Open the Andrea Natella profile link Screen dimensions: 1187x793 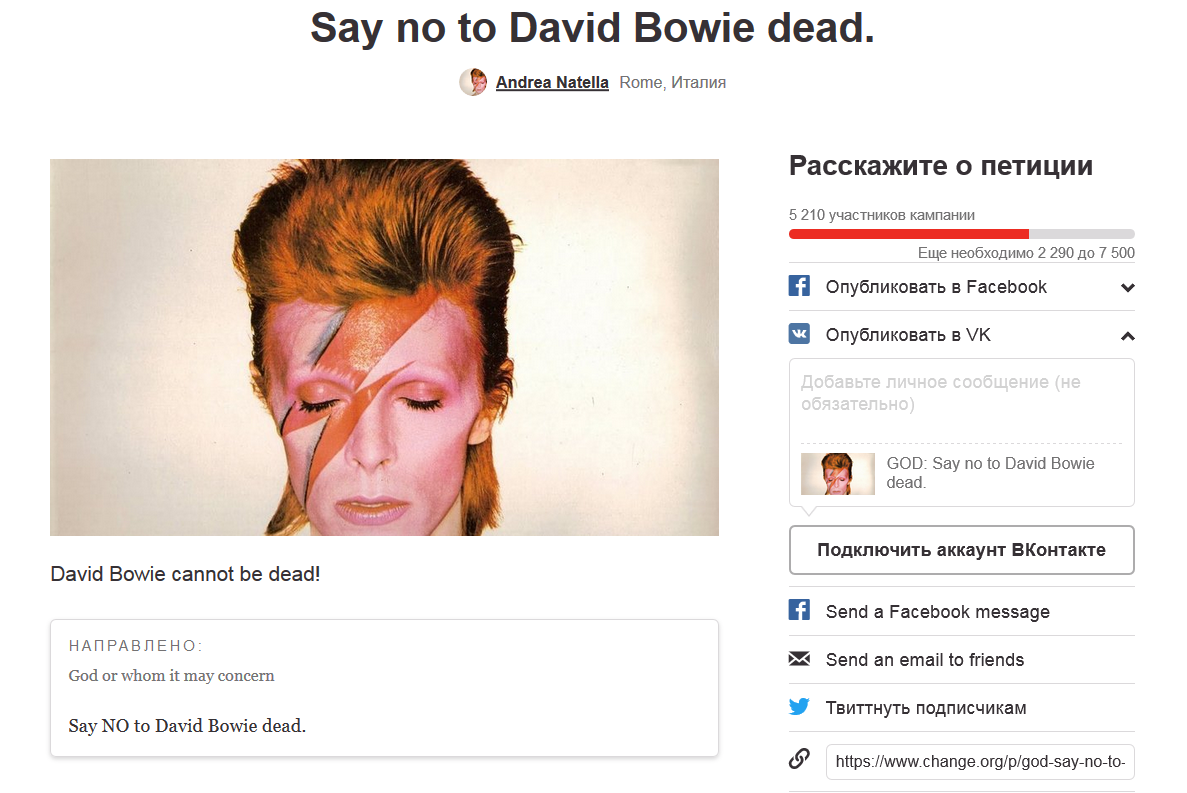(552, 82)
